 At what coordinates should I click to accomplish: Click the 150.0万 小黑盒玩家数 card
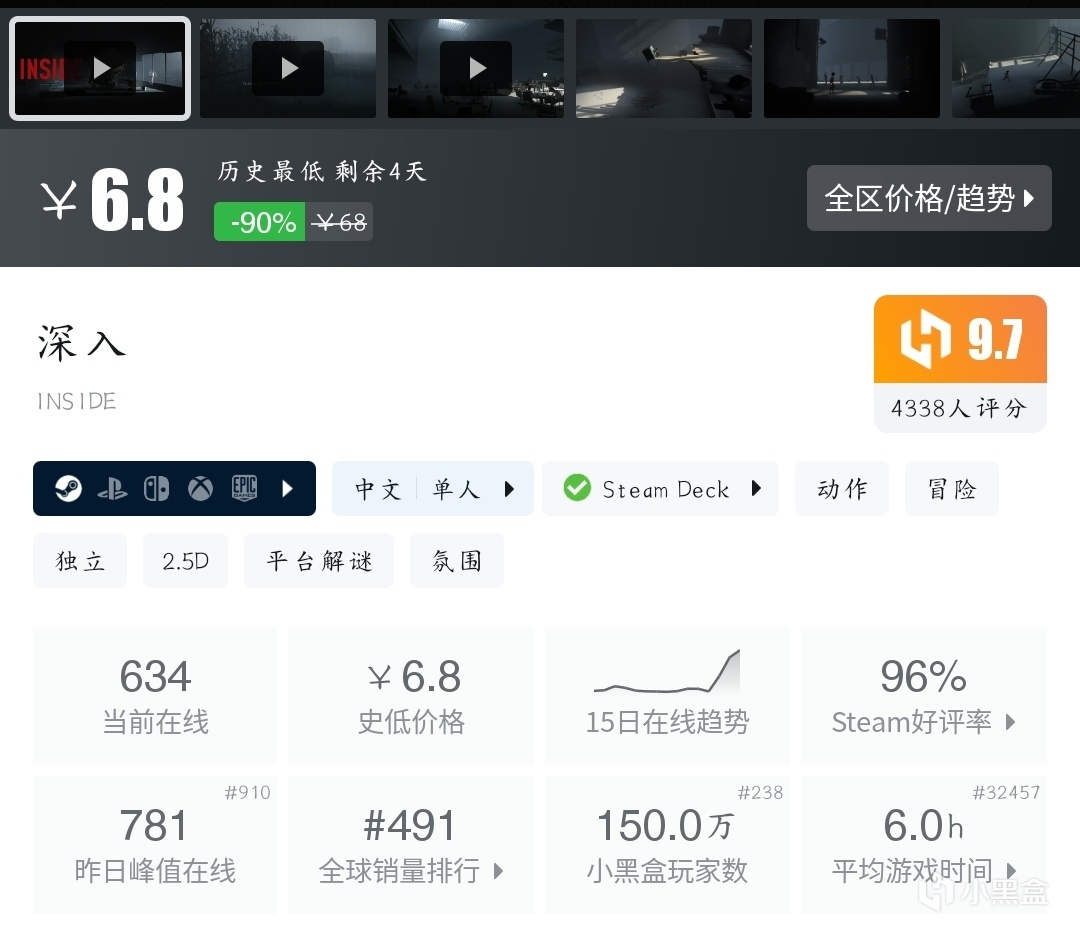point(667,845)
